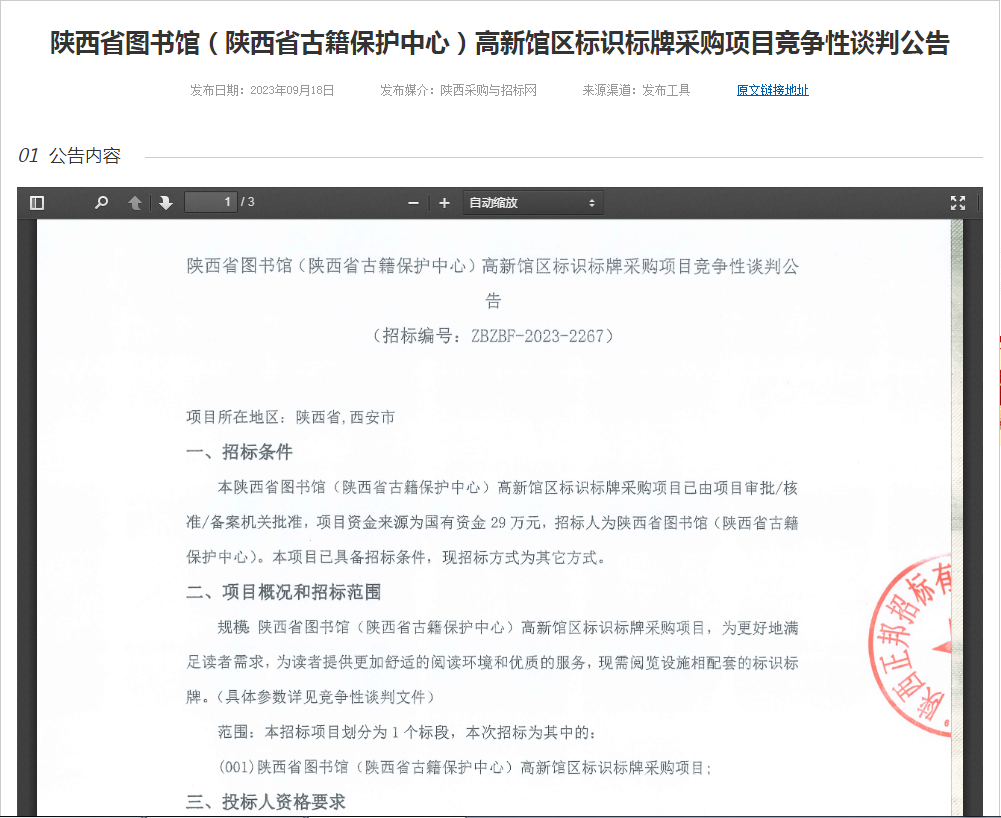Screen dimensions: 1001x818
Task: Click the page number input field
Action: pyautogui.click(x=211, y=203)
